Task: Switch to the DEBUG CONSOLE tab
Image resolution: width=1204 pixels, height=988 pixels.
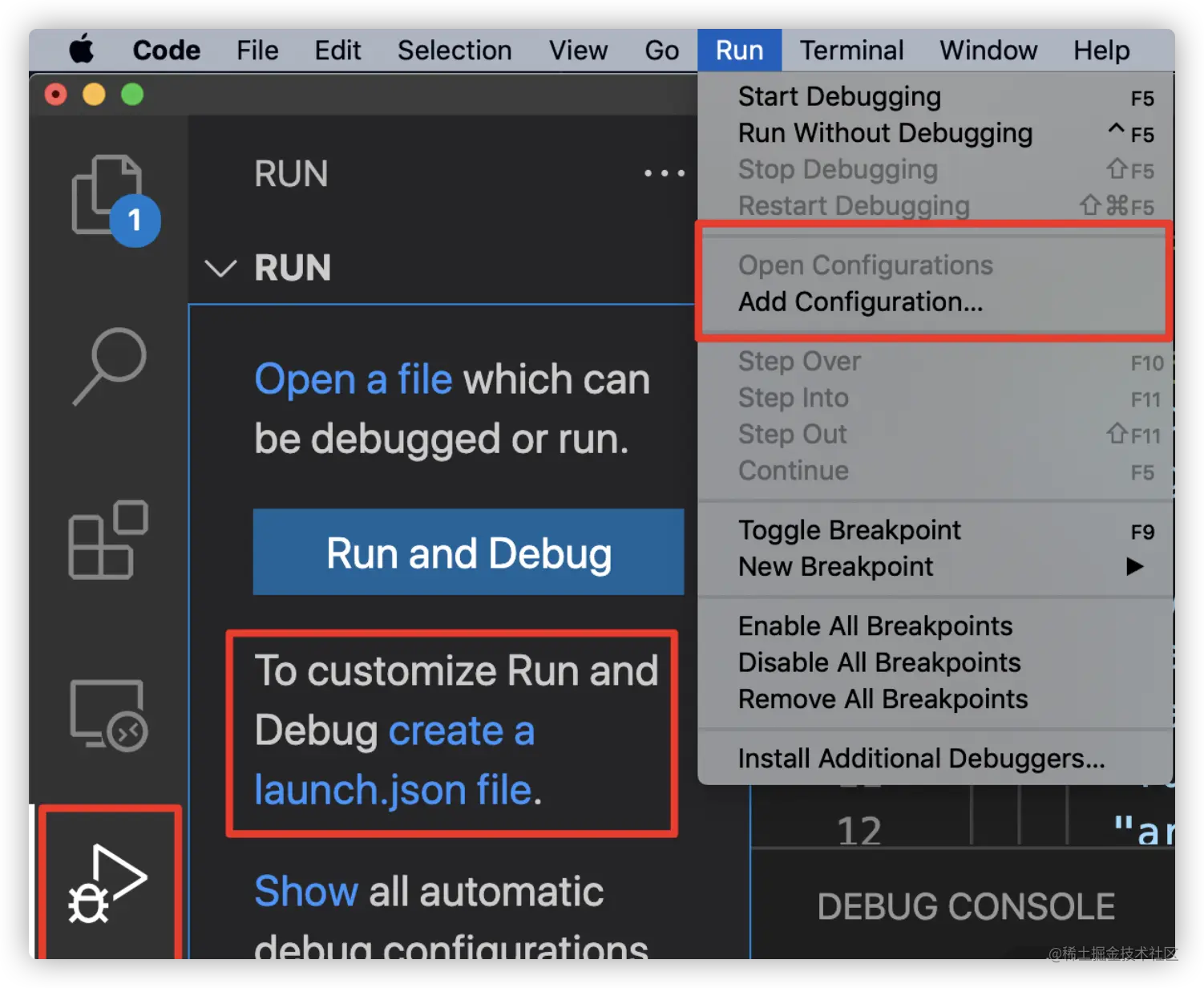Action: (x=966, y=907)
